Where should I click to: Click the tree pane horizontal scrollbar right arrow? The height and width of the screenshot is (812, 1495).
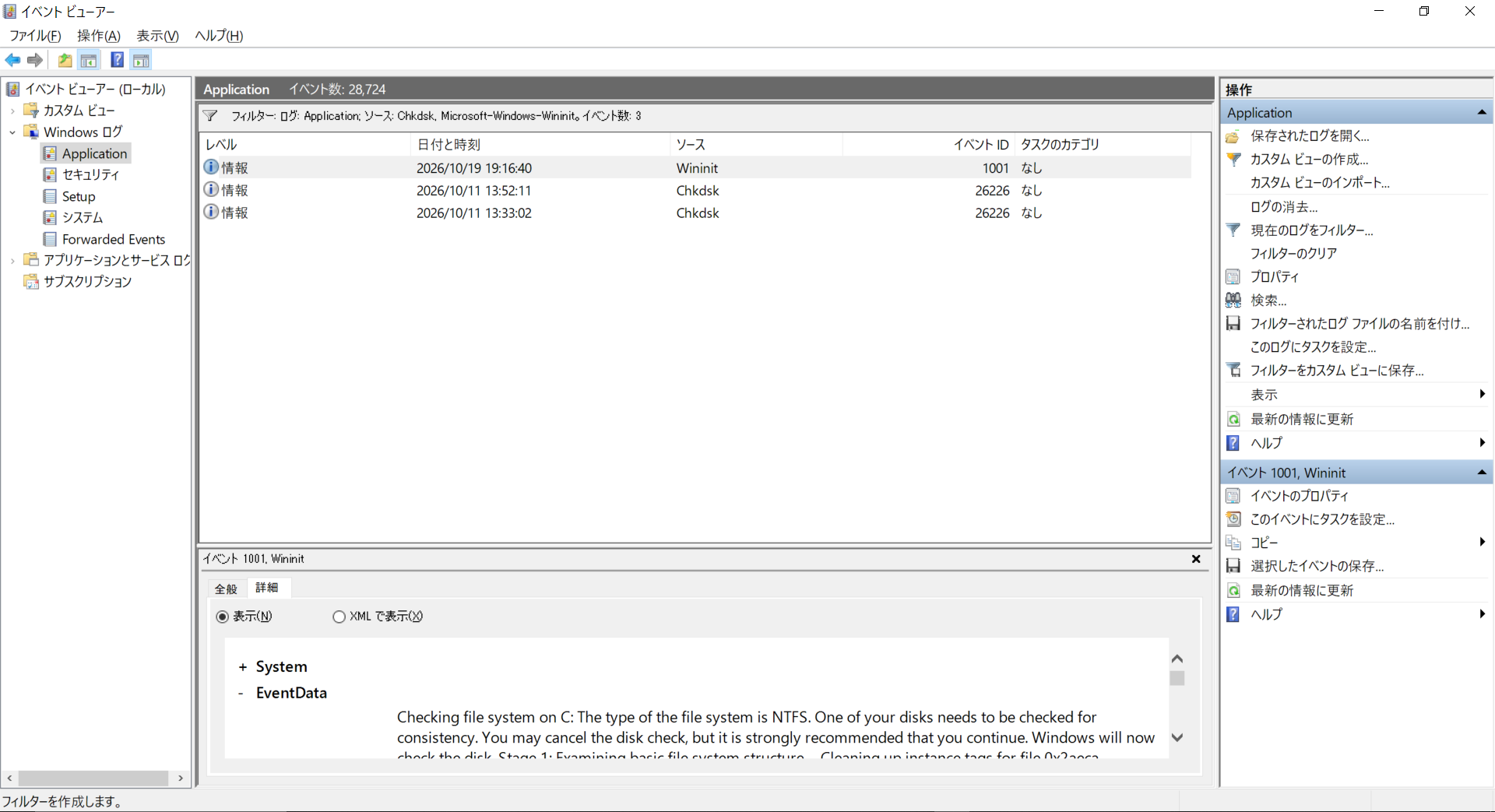click(x=181, y=778)
